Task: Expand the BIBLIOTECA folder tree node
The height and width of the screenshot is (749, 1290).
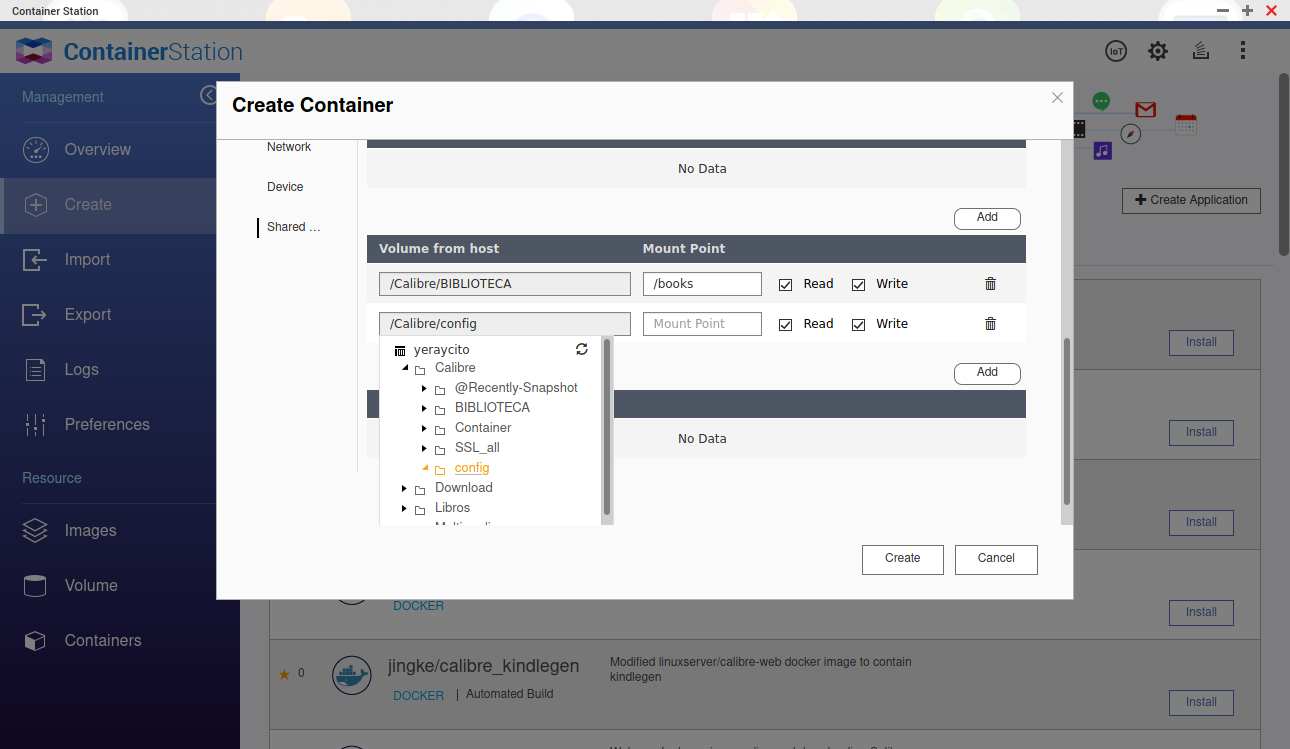Action: [425, 408]
